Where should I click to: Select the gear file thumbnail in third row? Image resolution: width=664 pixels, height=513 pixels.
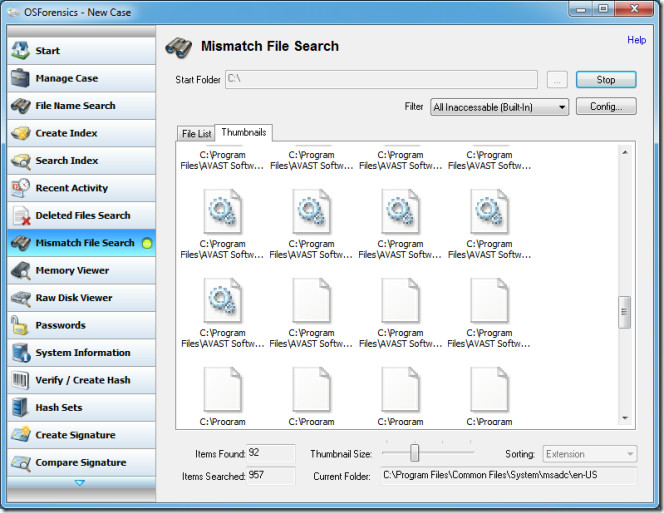pos(222,300)
